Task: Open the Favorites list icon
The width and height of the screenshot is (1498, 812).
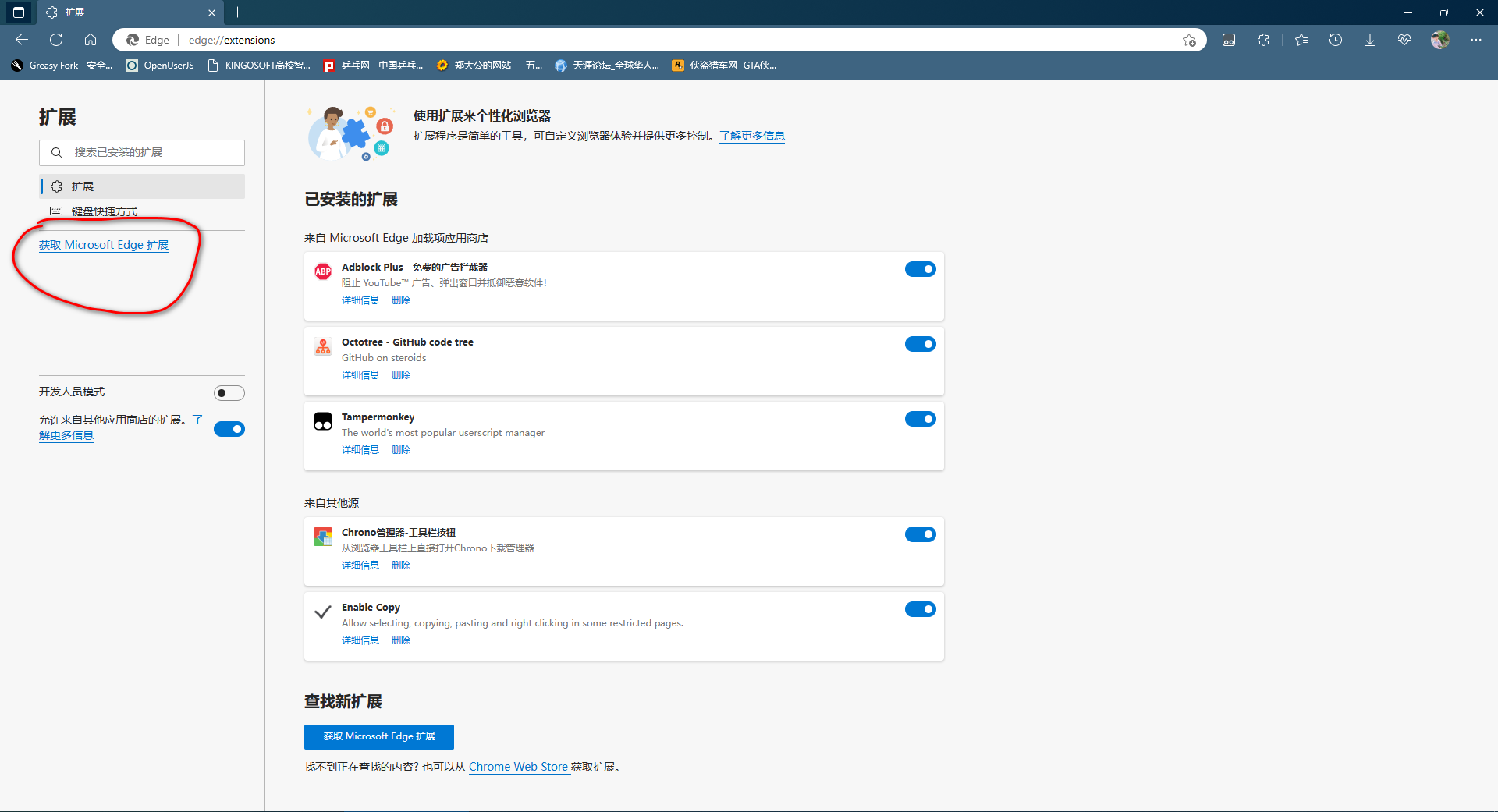Action: click(x=1301, y=40)
